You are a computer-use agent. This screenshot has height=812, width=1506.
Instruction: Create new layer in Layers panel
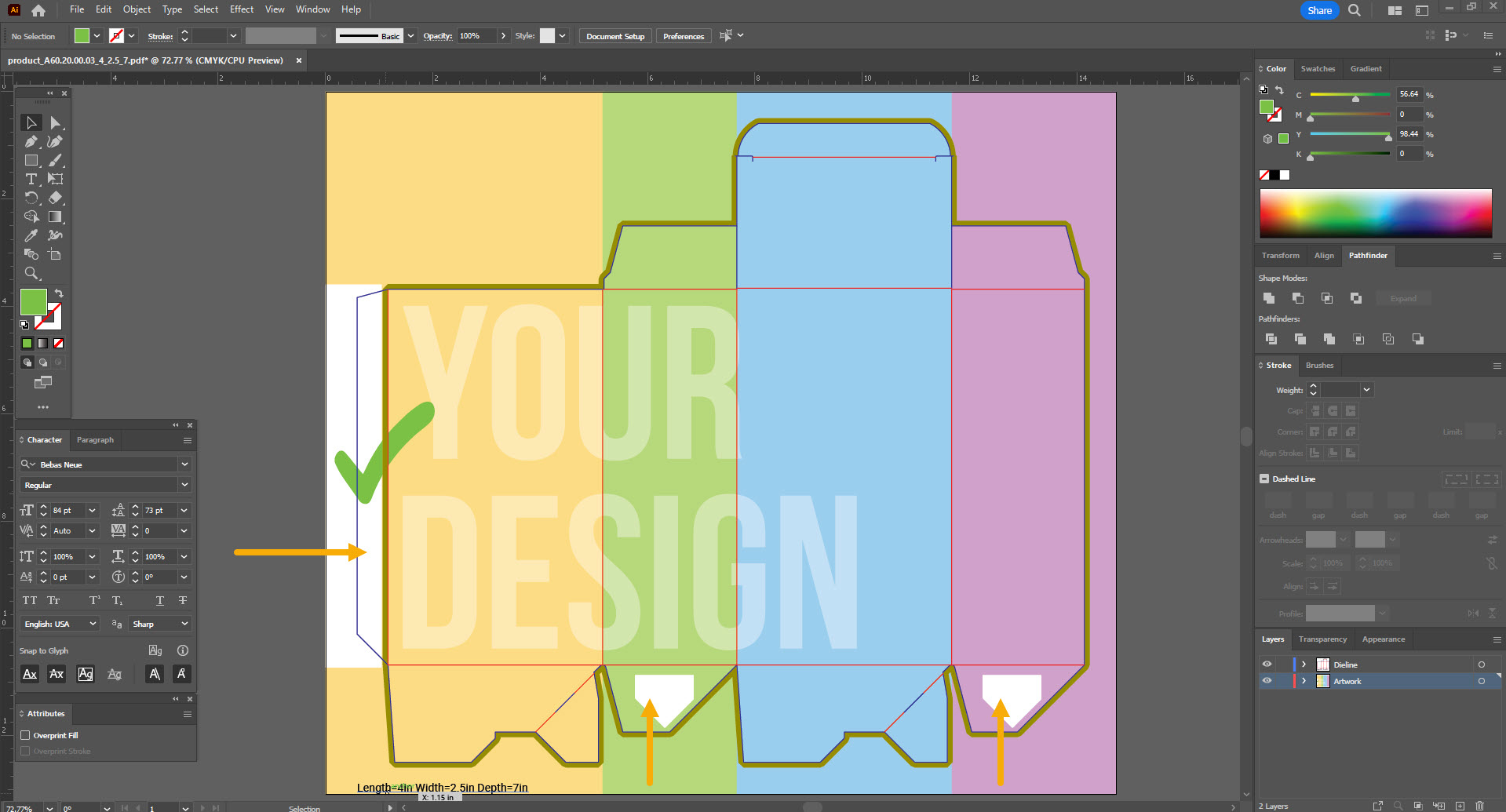click(x=1460, y=806)
